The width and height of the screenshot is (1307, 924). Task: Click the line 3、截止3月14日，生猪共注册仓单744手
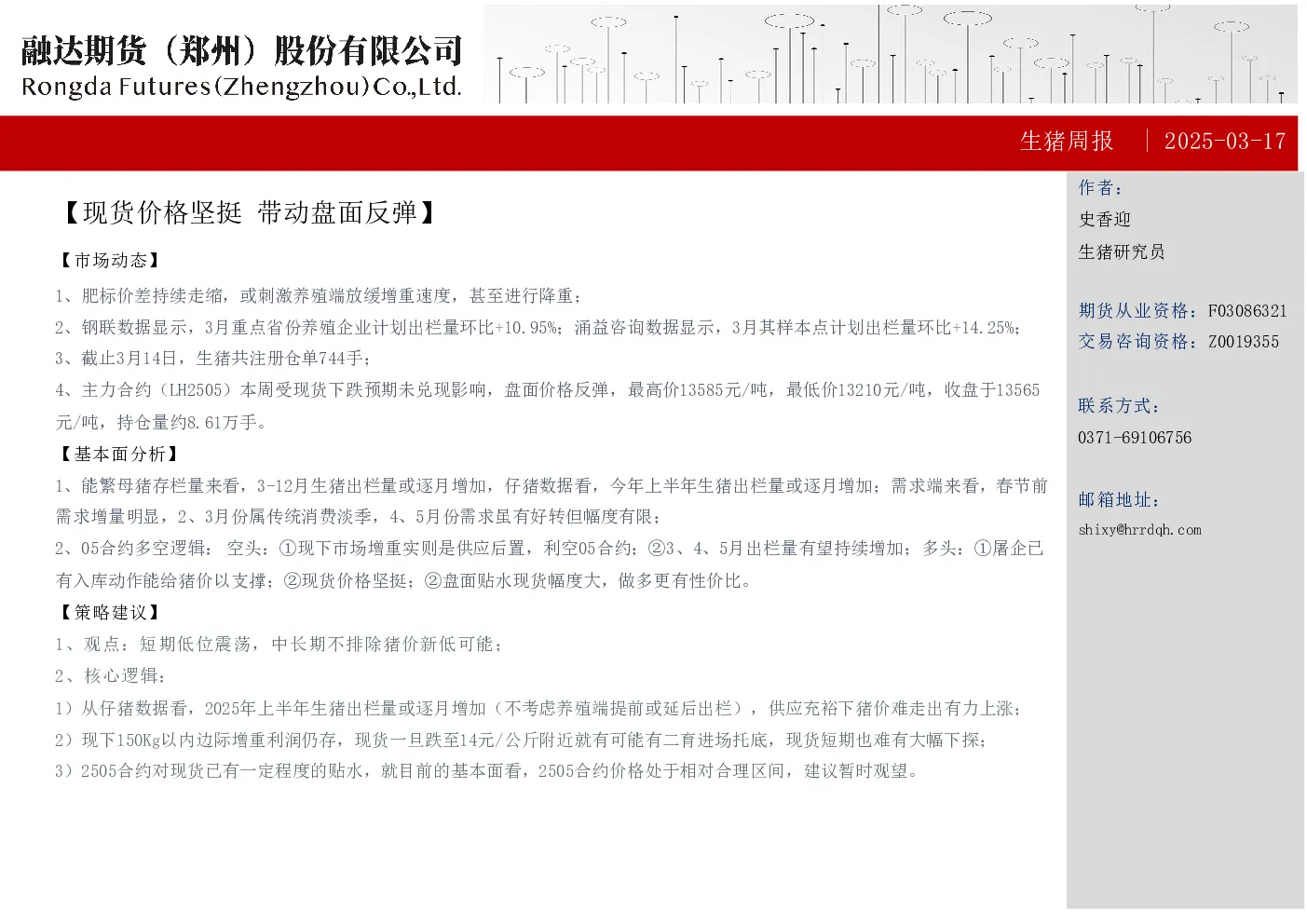[x=213, y=358]
